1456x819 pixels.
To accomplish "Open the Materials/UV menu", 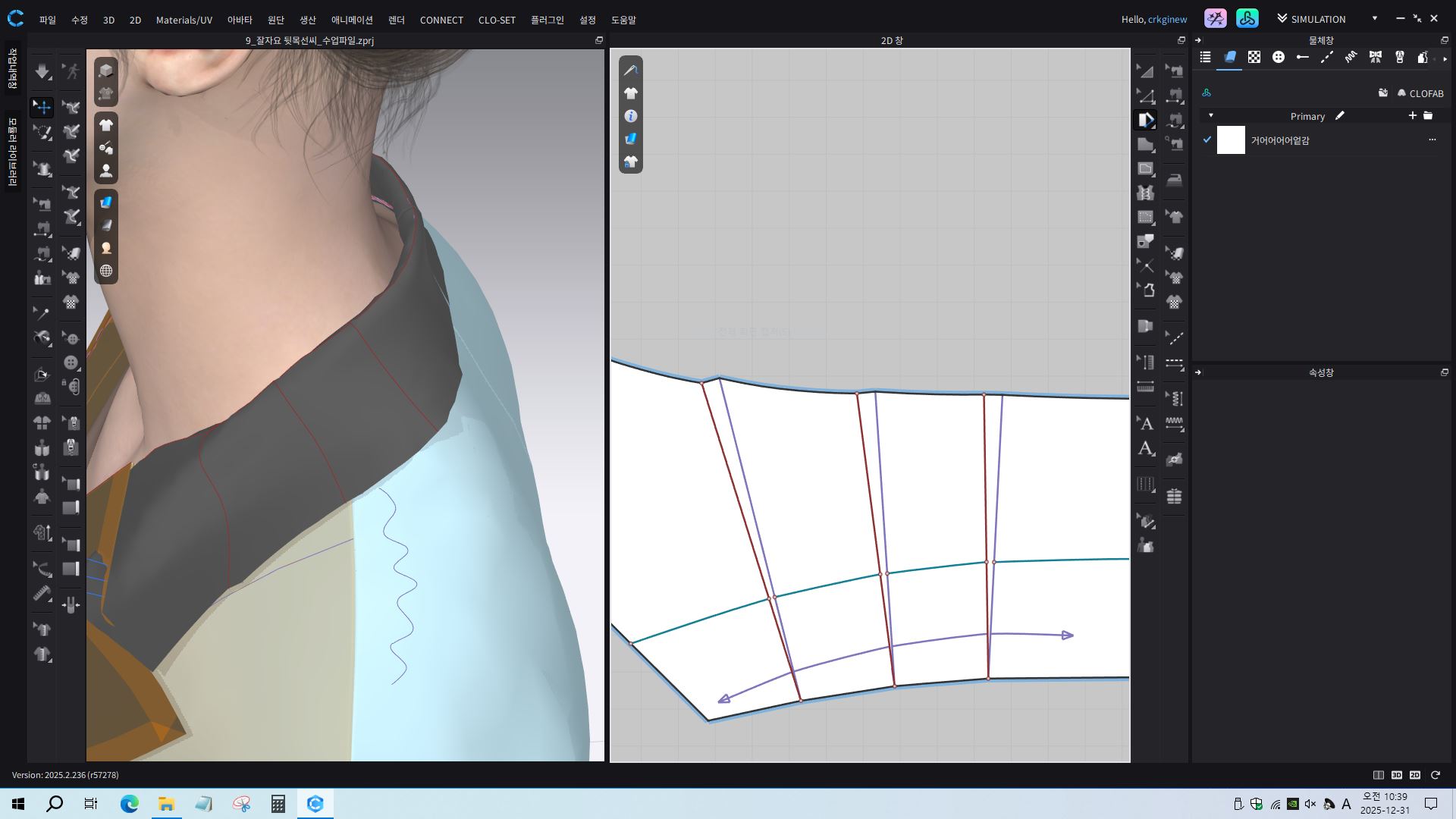I will click(184, 20).
